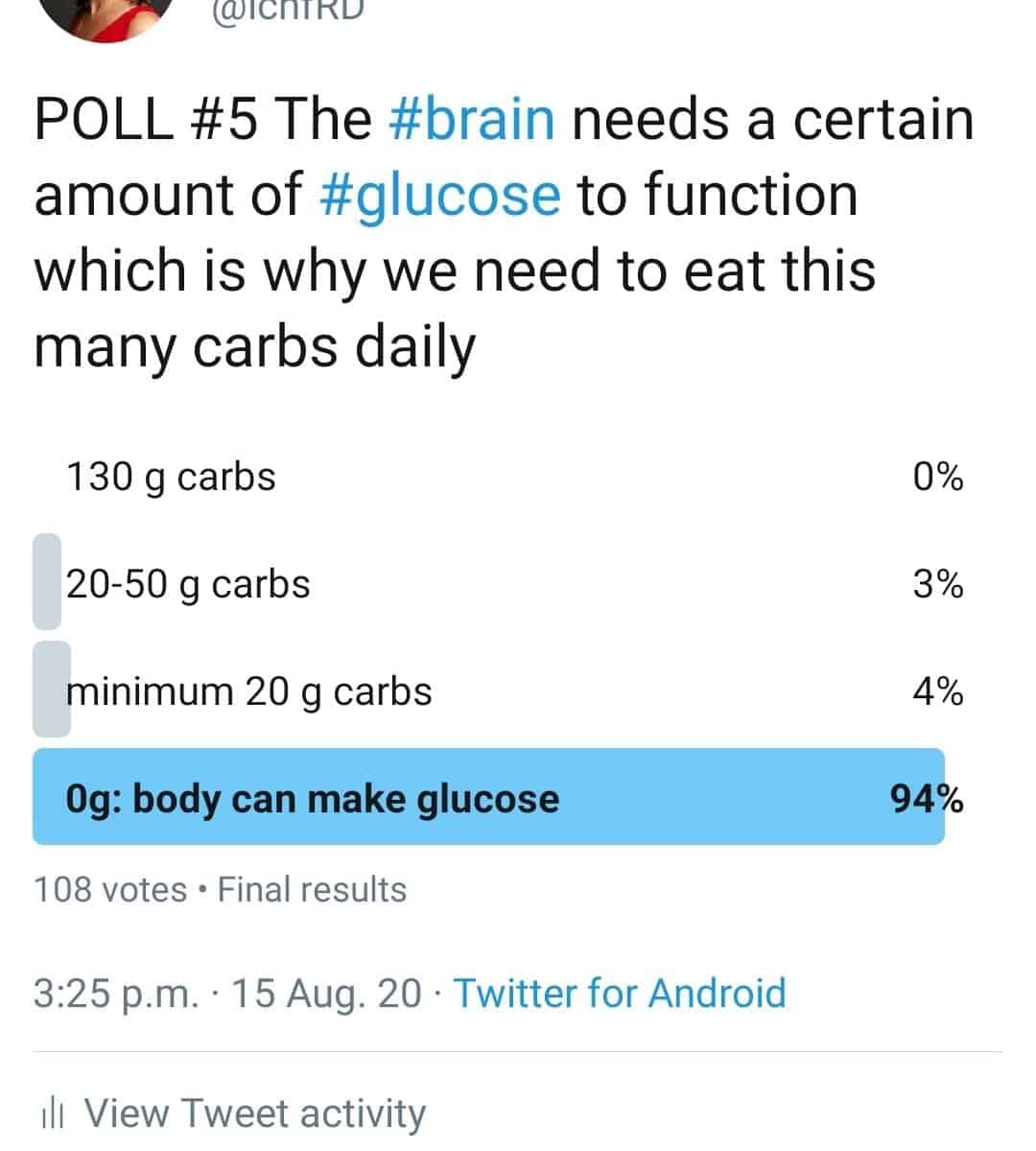Tap the 3:25 p.m. timestamp
The image size is (1036, 1151).
114,994
